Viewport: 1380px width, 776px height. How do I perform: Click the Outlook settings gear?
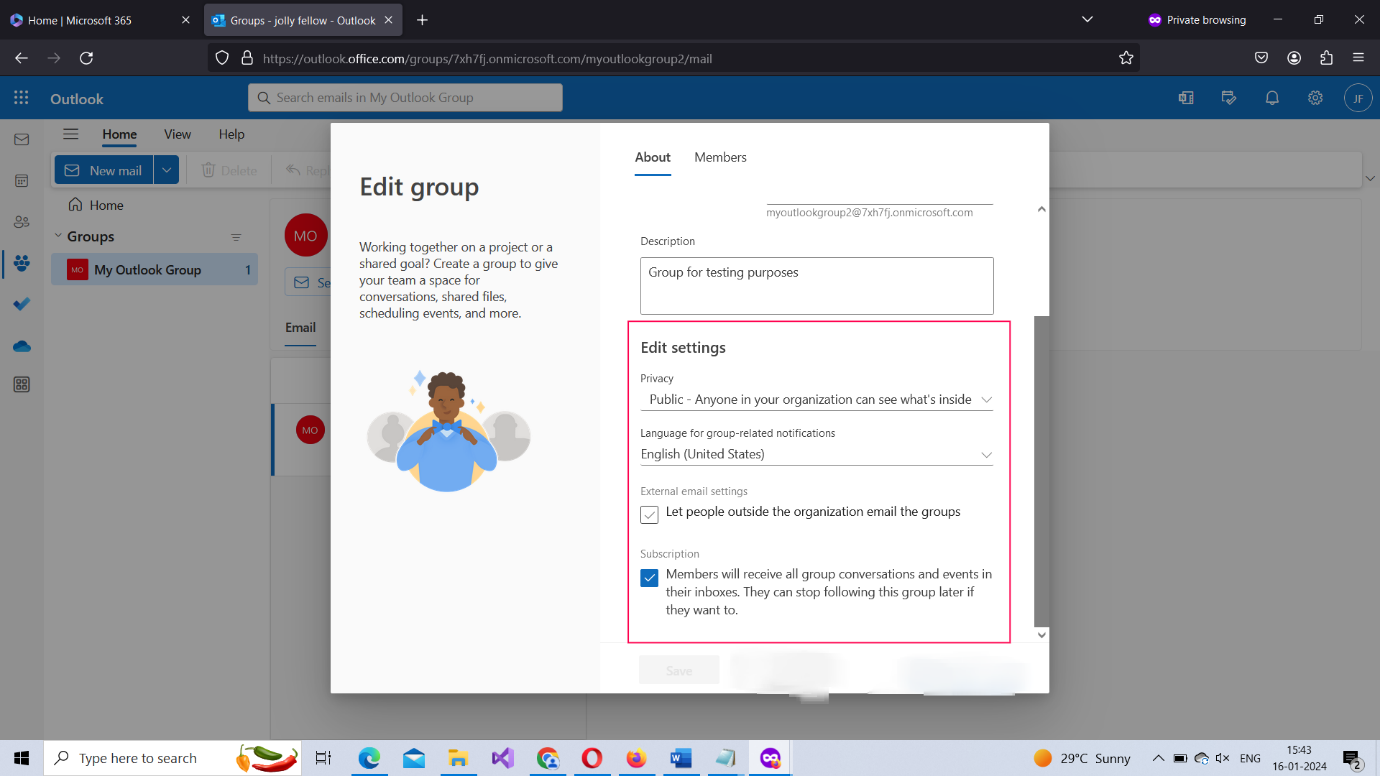tap(1315, 98)
